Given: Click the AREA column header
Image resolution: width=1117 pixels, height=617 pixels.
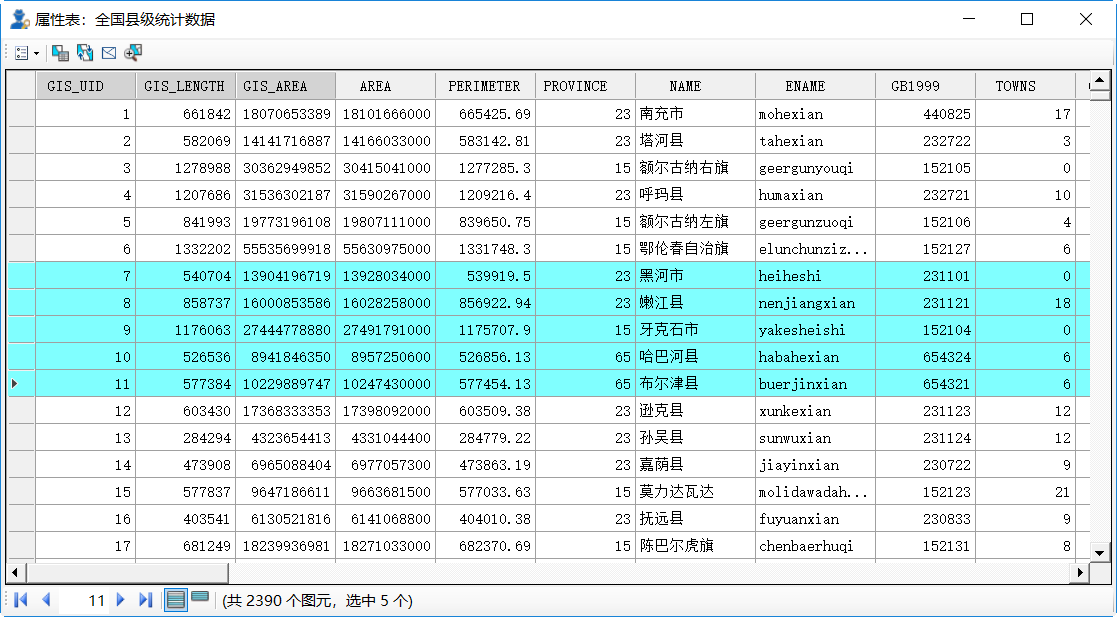Looking at the screenshot, I should click(x=385, y=86).
